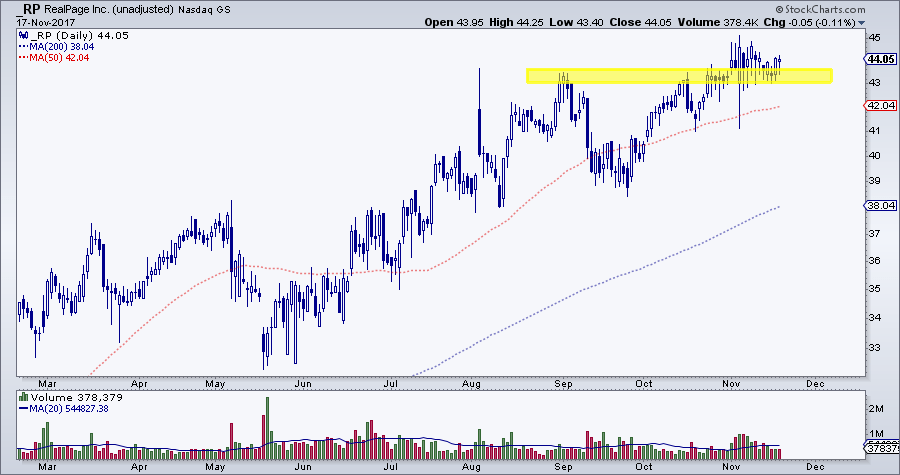Image resolution: width=900 pixels, height=475 pixels.
Task: Click the yellow highlighted resistance zone
Action: click(x=678, y=76)
